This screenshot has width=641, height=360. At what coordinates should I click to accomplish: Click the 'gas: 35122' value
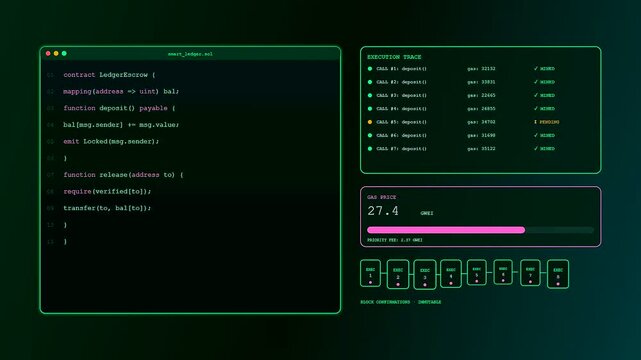(x=481, y=149)
